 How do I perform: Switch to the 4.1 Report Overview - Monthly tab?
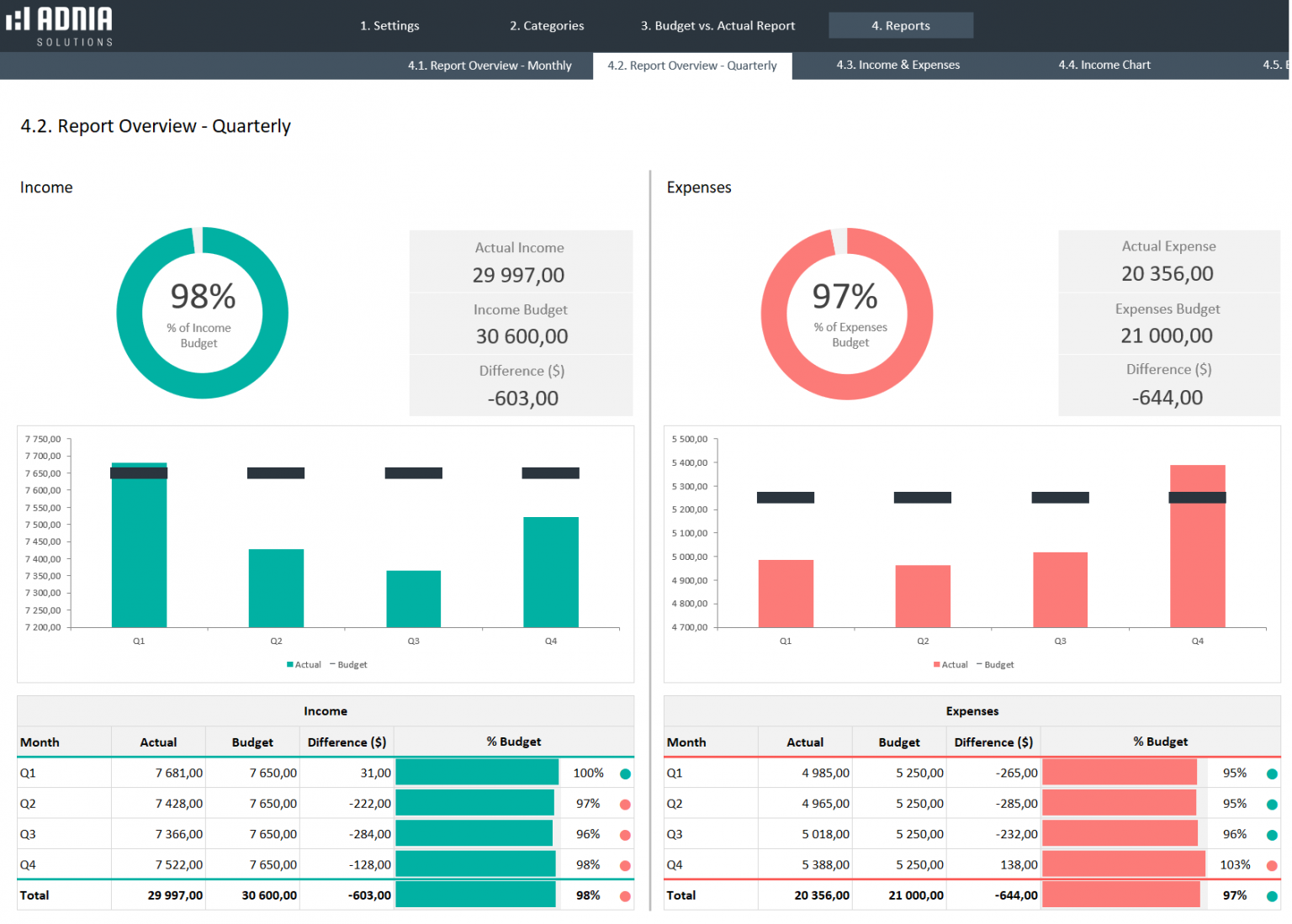click(490, 65)
